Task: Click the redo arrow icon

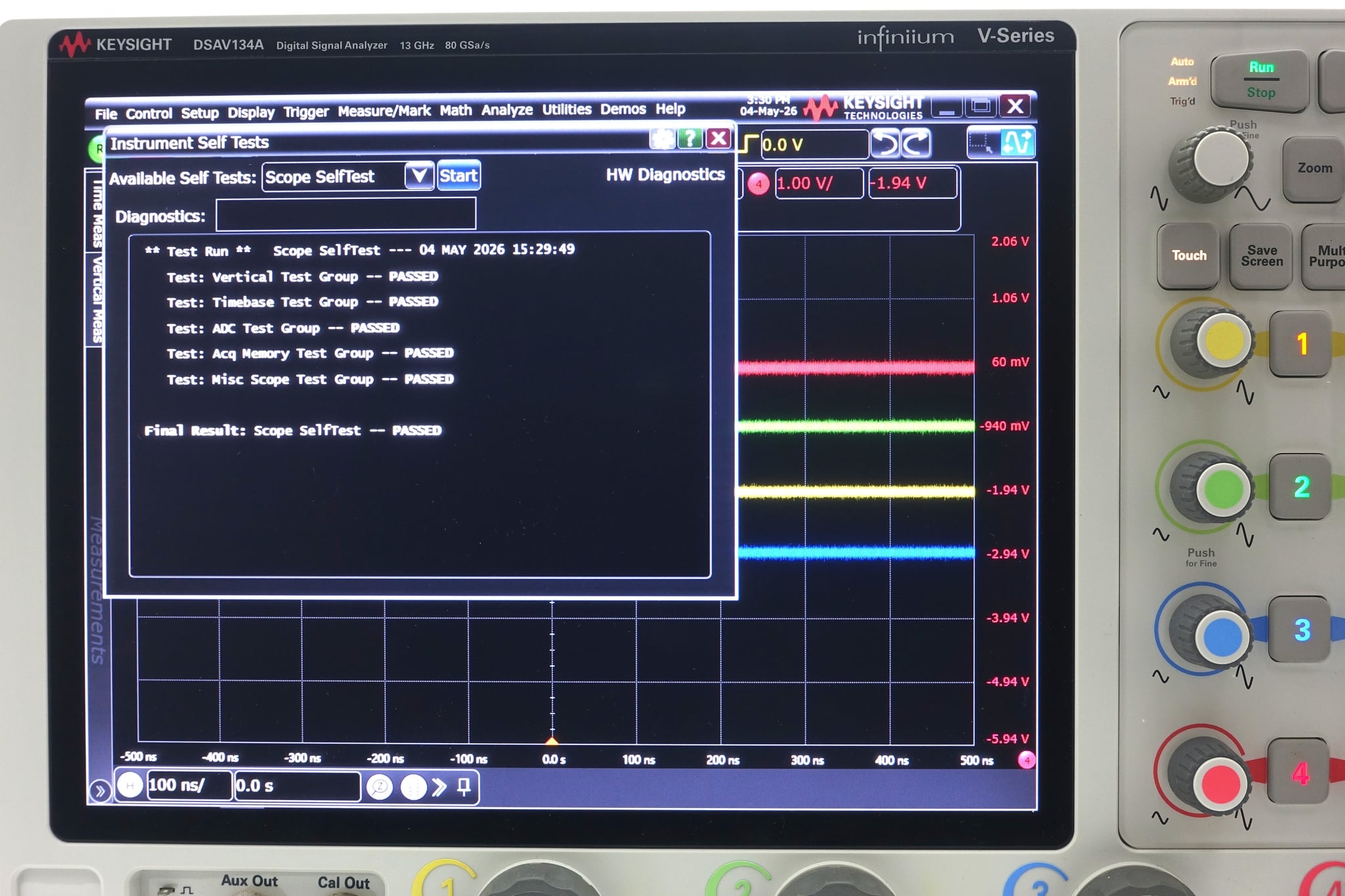Action: point(915,144)
